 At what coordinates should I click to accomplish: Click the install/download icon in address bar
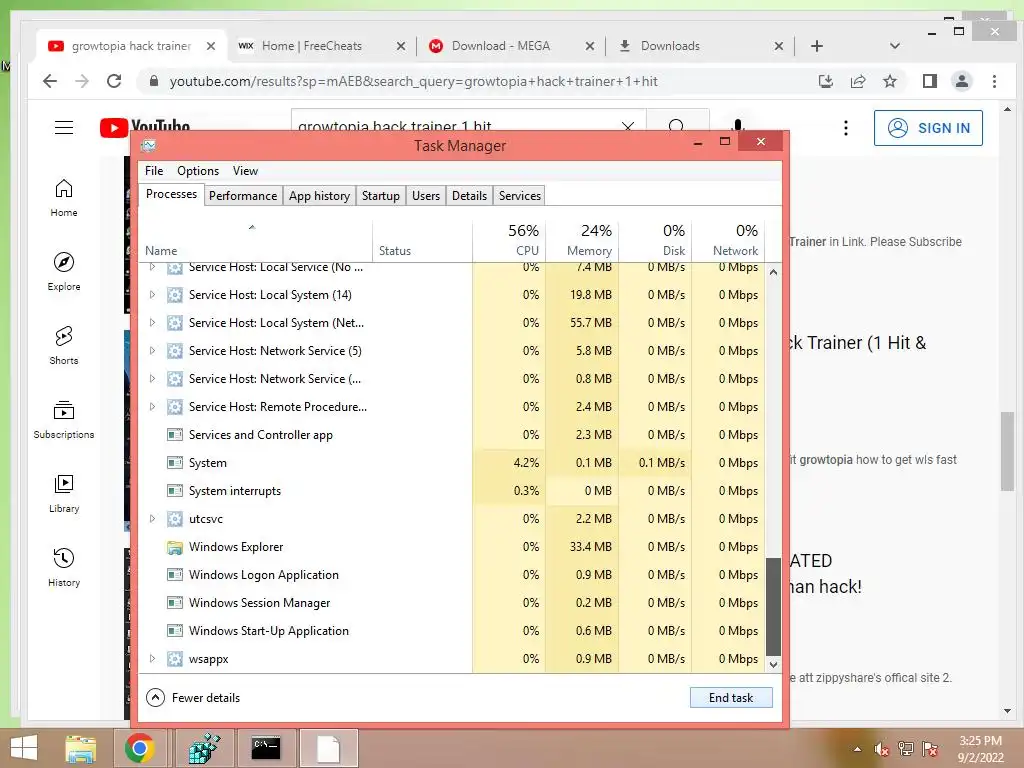point(825,81)
